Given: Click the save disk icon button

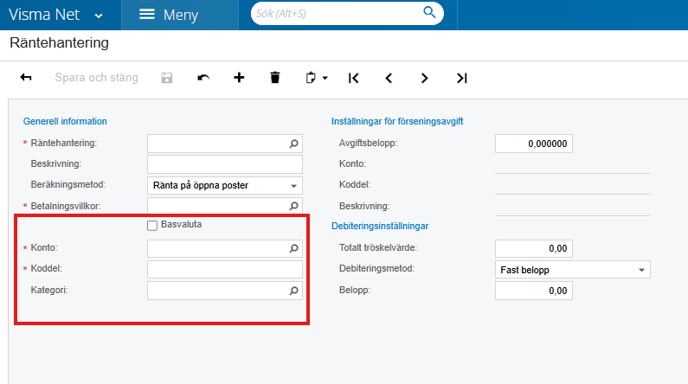Looking at the screenshot, I should tap(167, 78).
